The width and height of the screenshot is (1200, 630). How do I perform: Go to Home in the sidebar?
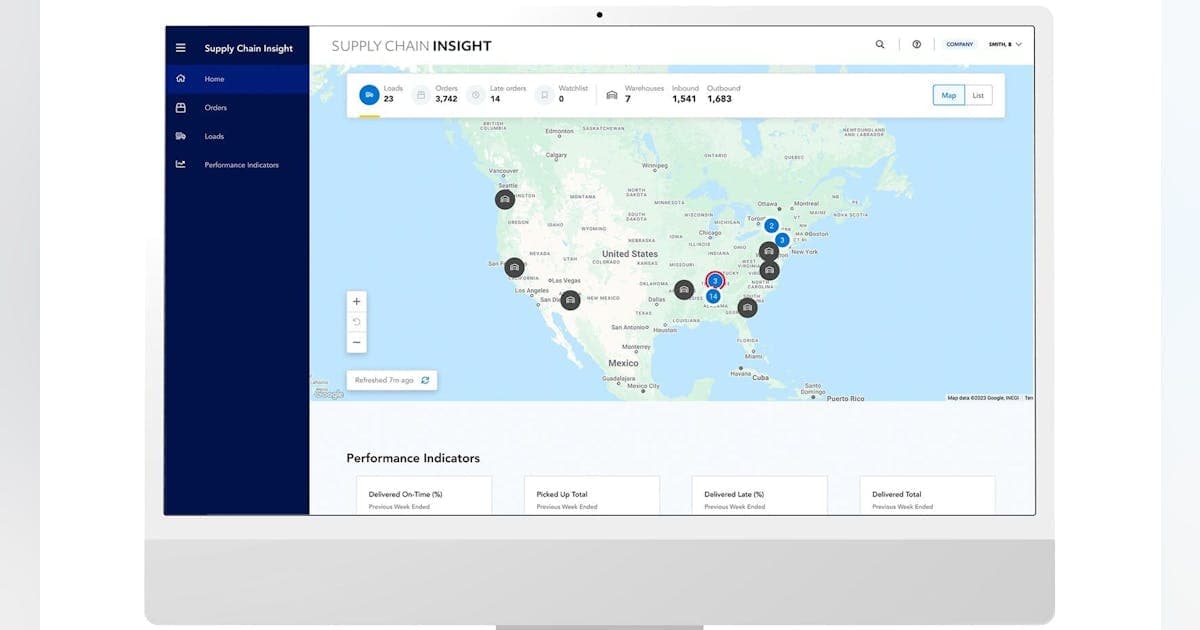coord(237,79)
